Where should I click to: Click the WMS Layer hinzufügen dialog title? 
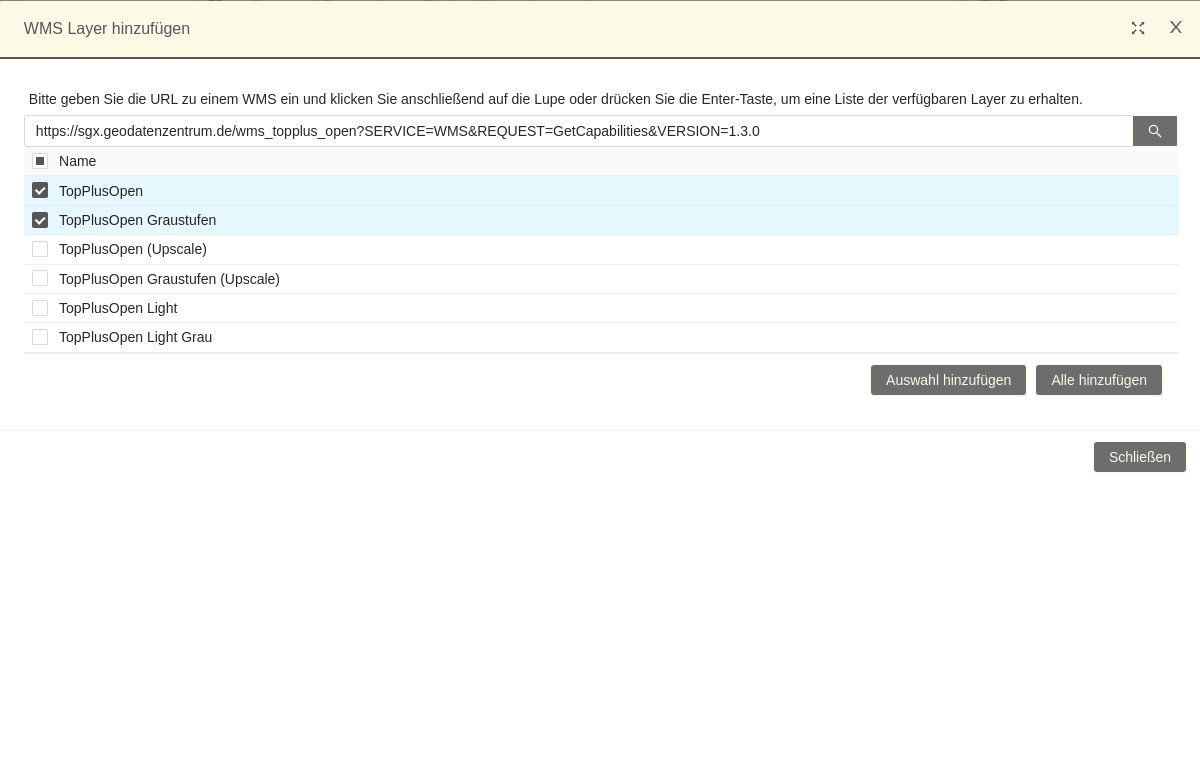107,29
